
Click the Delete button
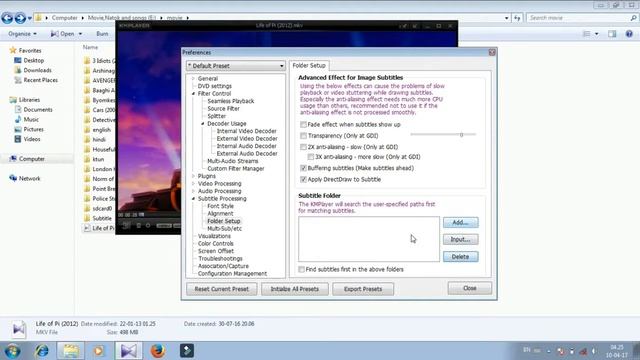[x=460, y=257]
